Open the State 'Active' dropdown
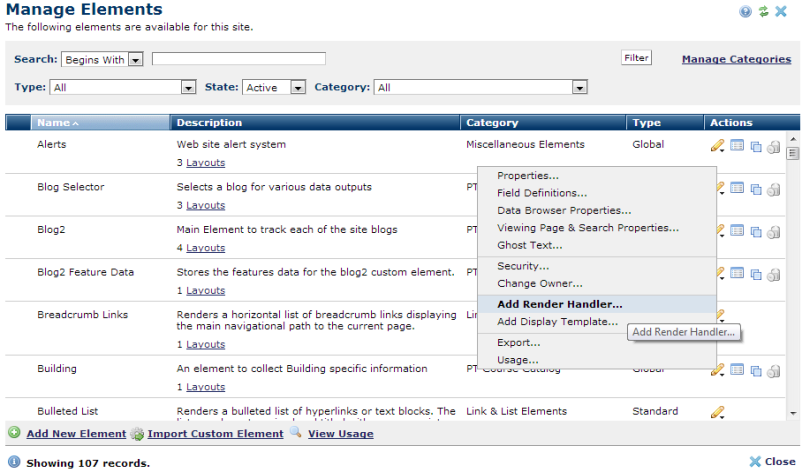This screenshot has height=472, width=802. click(x=298, y=88)
